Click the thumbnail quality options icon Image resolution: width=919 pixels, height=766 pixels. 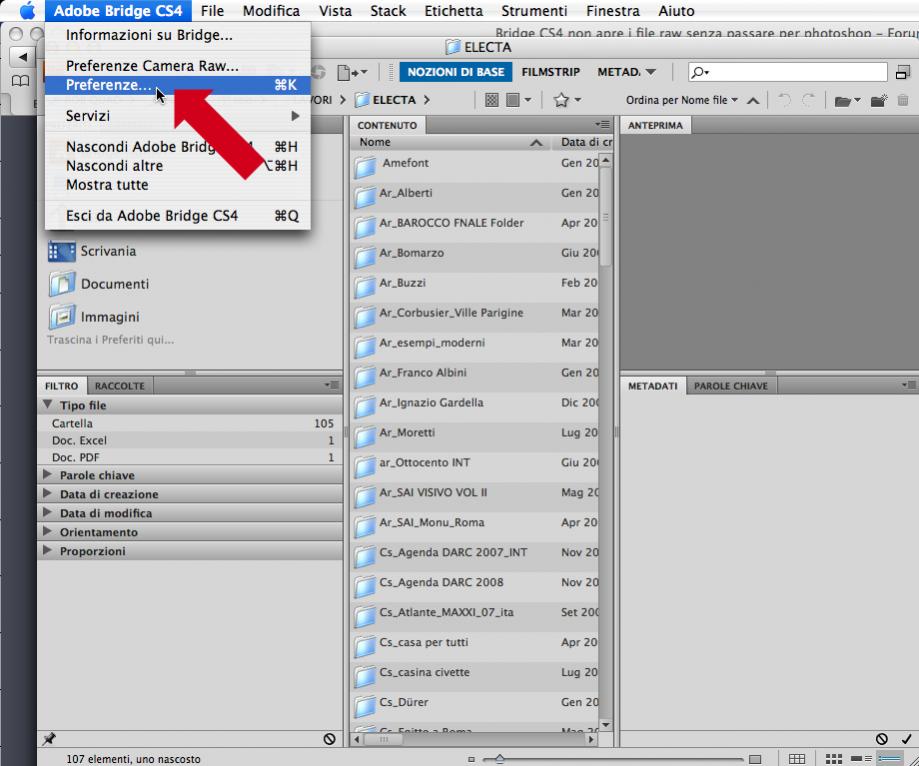[492, 100]
